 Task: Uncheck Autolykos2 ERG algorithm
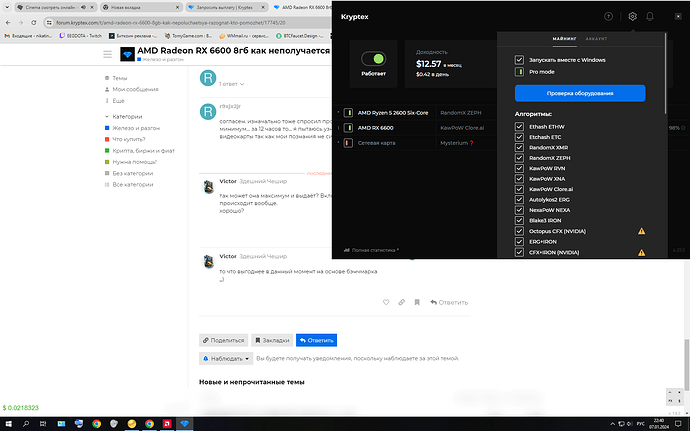(x=519, y=199)
